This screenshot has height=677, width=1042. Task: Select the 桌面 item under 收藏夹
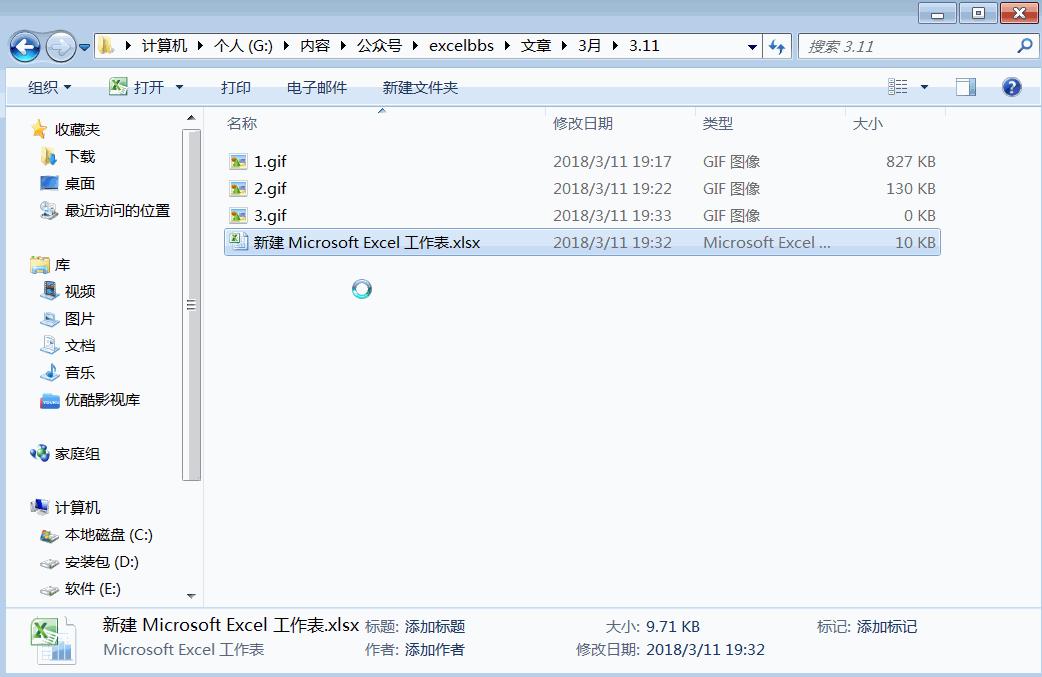point(66,183)
